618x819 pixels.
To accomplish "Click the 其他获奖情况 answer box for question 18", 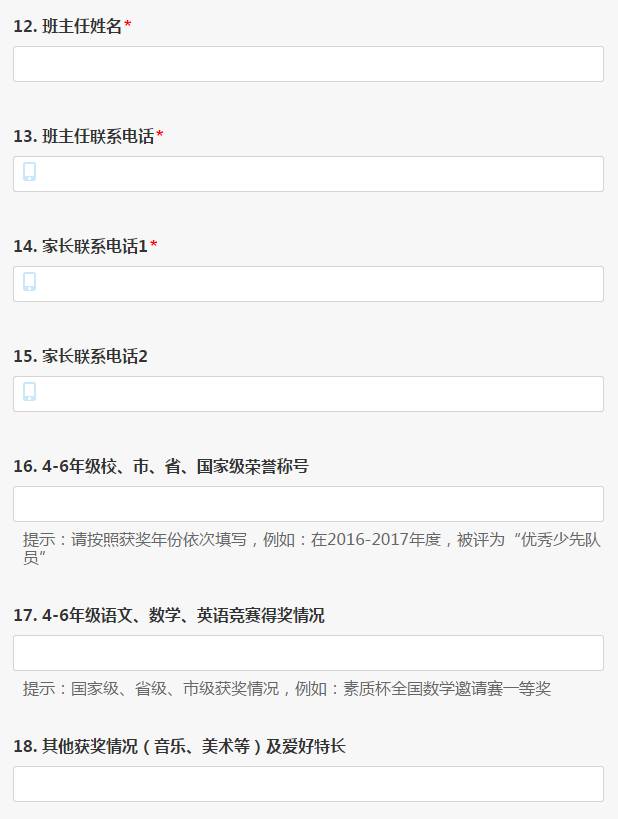I will [x=308, y=784].
